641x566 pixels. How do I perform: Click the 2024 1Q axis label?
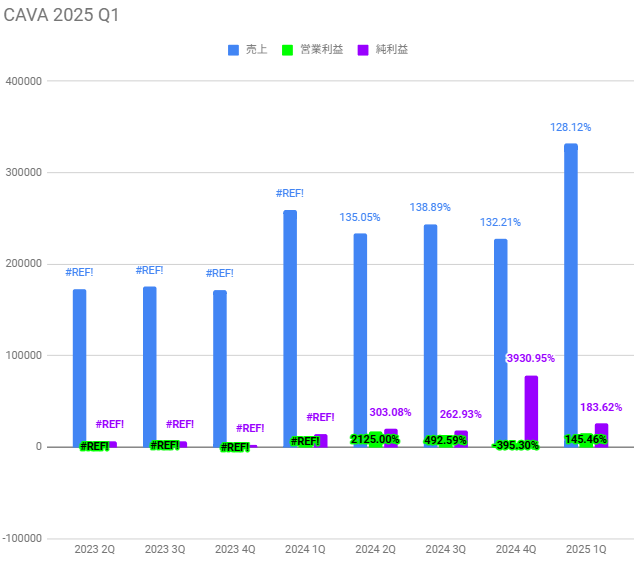(x=305, y=549)
